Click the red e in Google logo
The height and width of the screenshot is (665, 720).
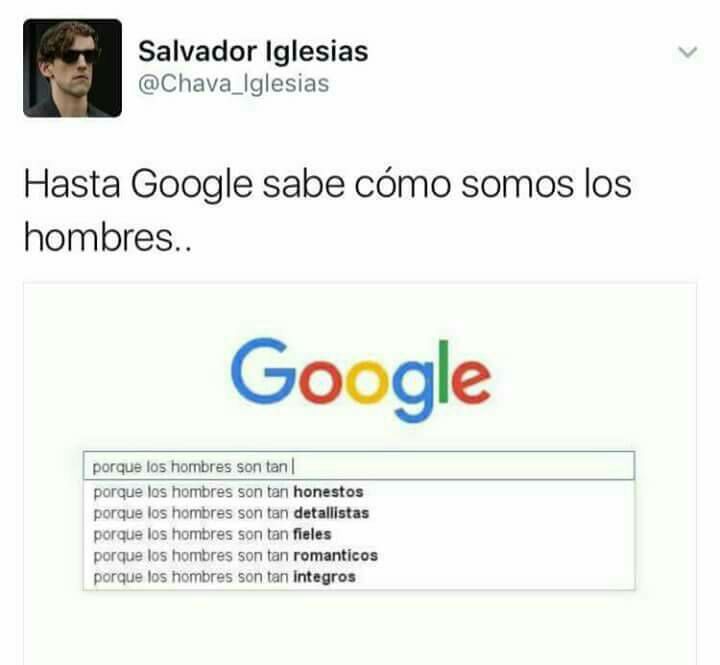[x=470, y=381]
